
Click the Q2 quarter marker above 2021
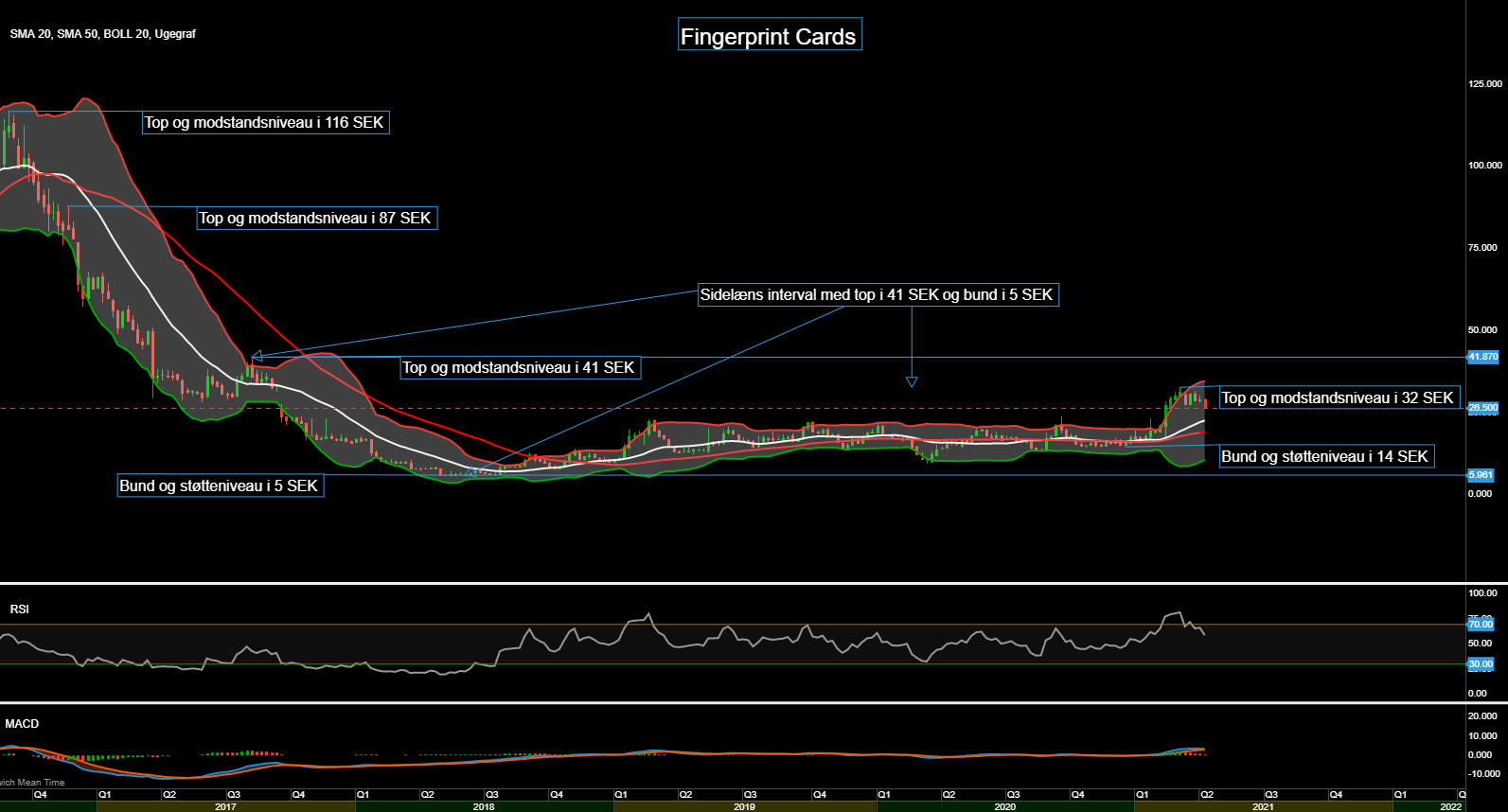[1207, 795]
